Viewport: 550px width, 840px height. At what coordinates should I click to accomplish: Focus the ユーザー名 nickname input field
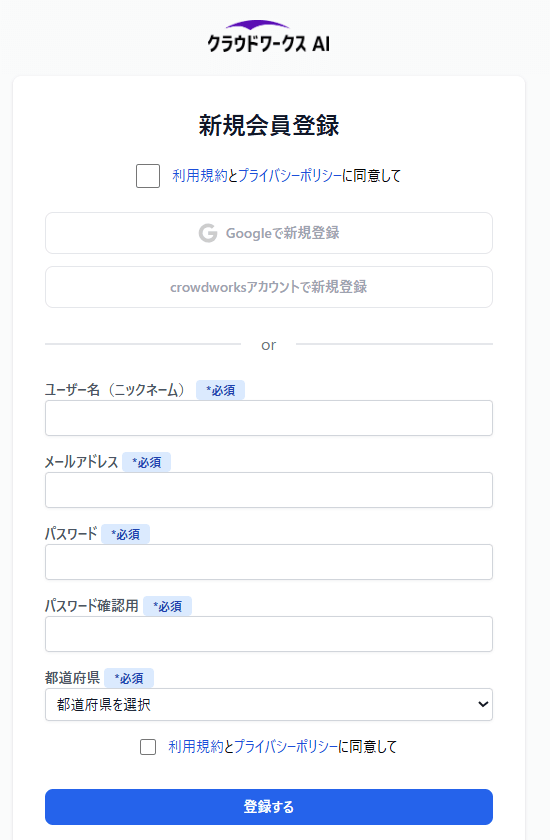pyautogui.click(x=269, y=418)
